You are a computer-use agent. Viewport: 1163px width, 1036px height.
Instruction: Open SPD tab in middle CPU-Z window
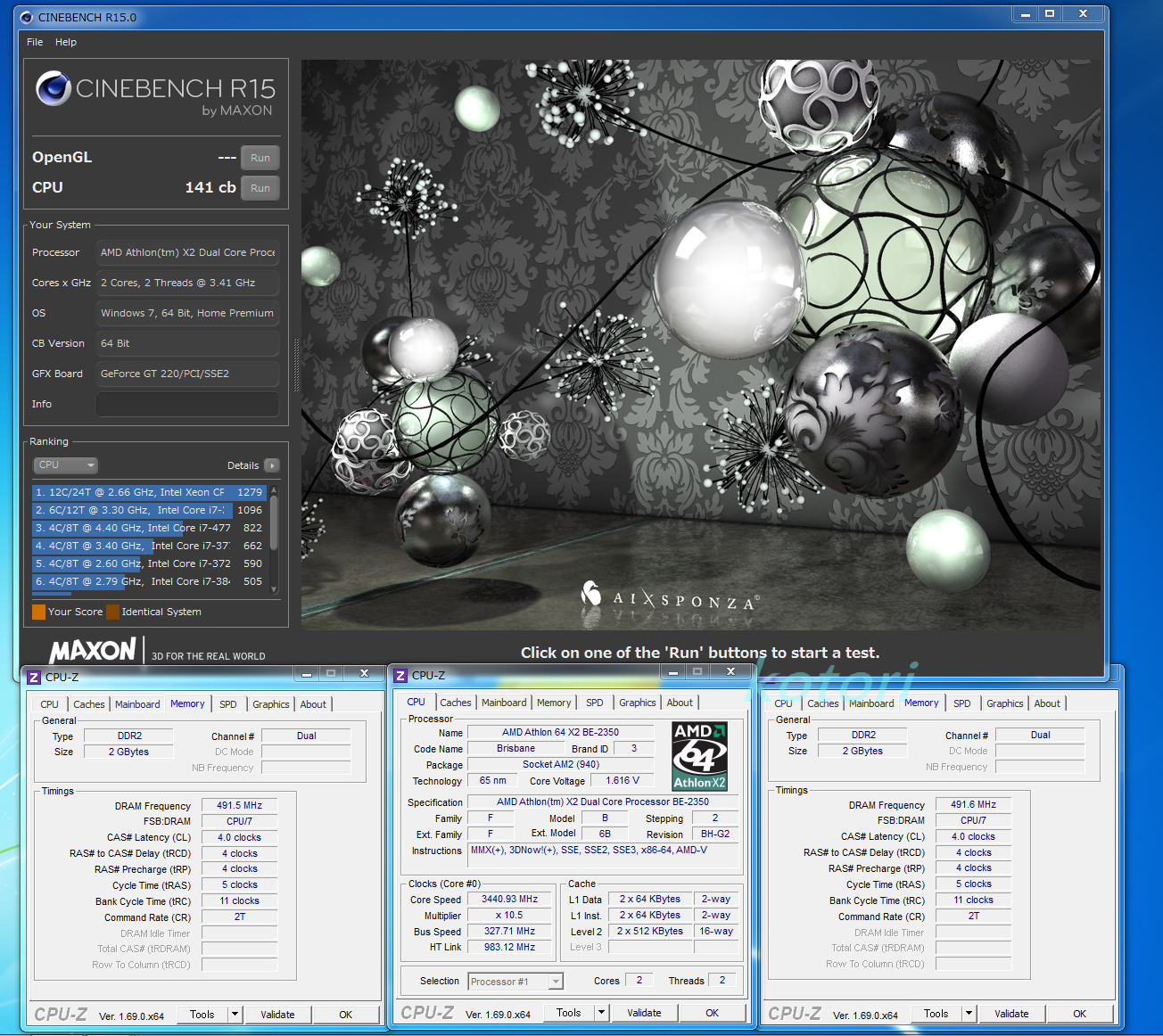point(595,703)
